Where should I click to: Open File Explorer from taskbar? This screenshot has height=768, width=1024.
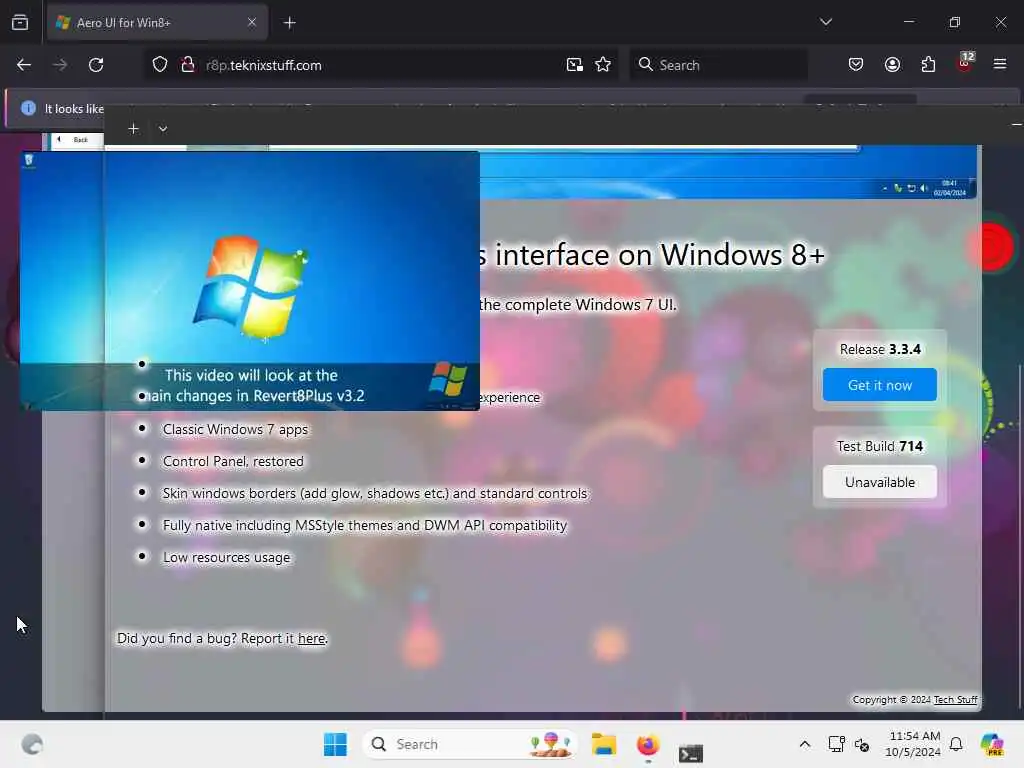[603, 744]
